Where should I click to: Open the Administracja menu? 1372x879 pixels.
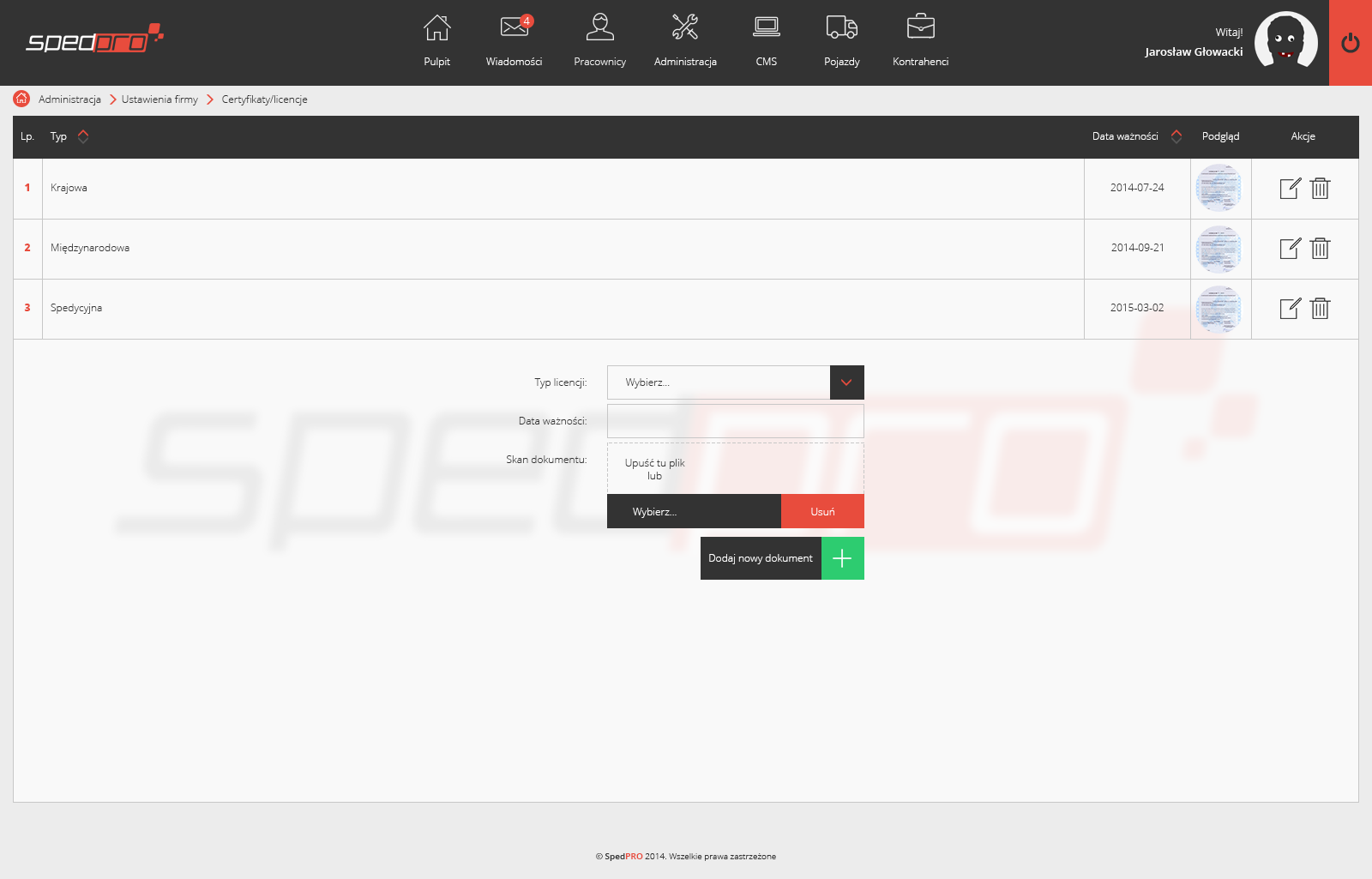685,40
